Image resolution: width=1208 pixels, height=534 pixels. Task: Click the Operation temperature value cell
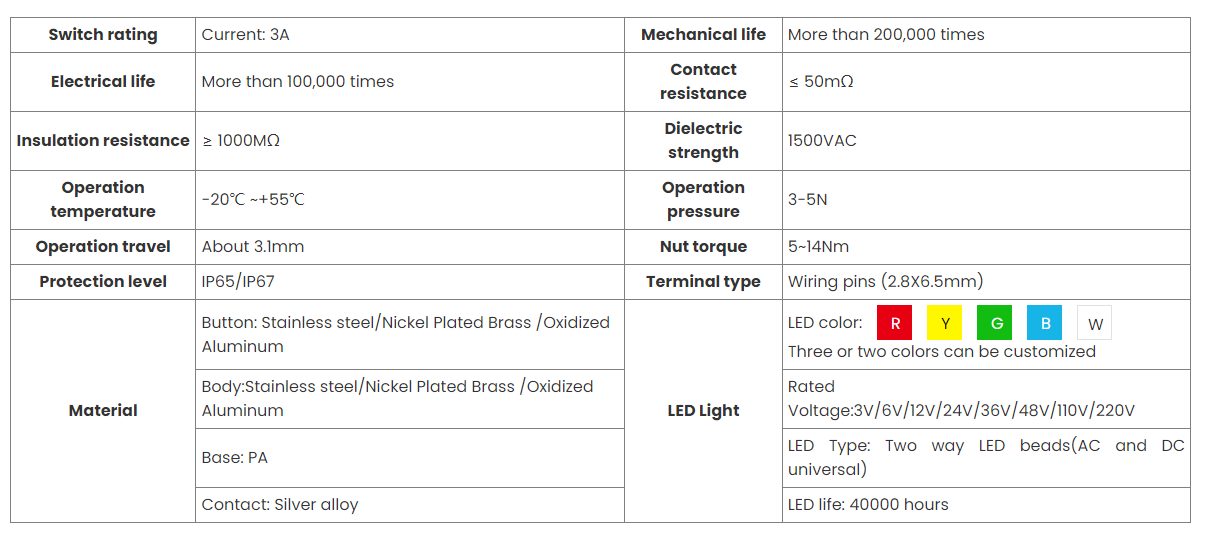[253, 199]
